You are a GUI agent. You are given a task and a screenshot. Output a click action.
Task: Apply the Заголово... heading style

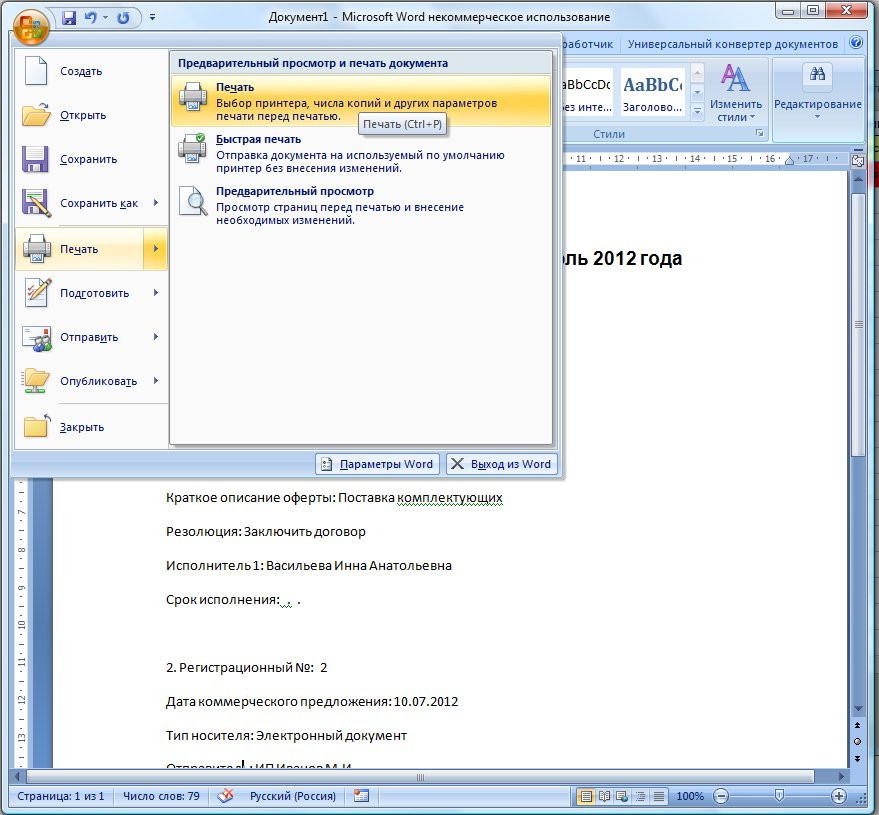[653, 93]
